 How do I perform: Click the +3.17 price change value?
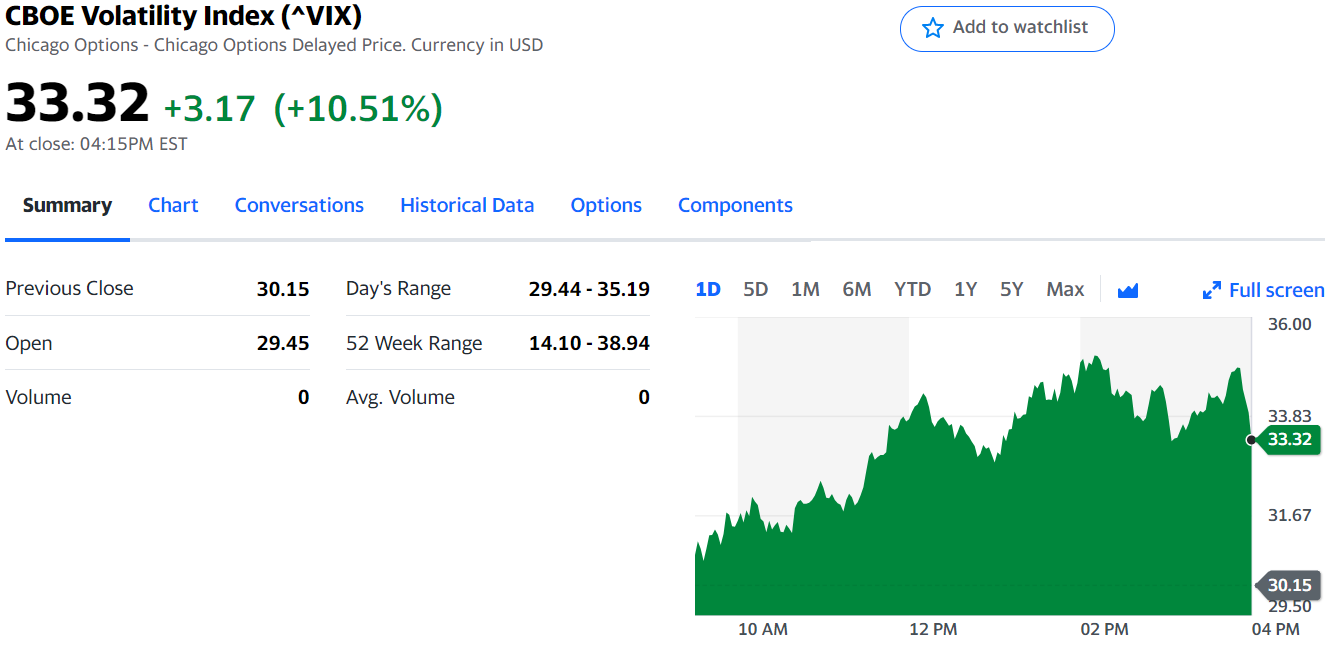click(210, 108)
